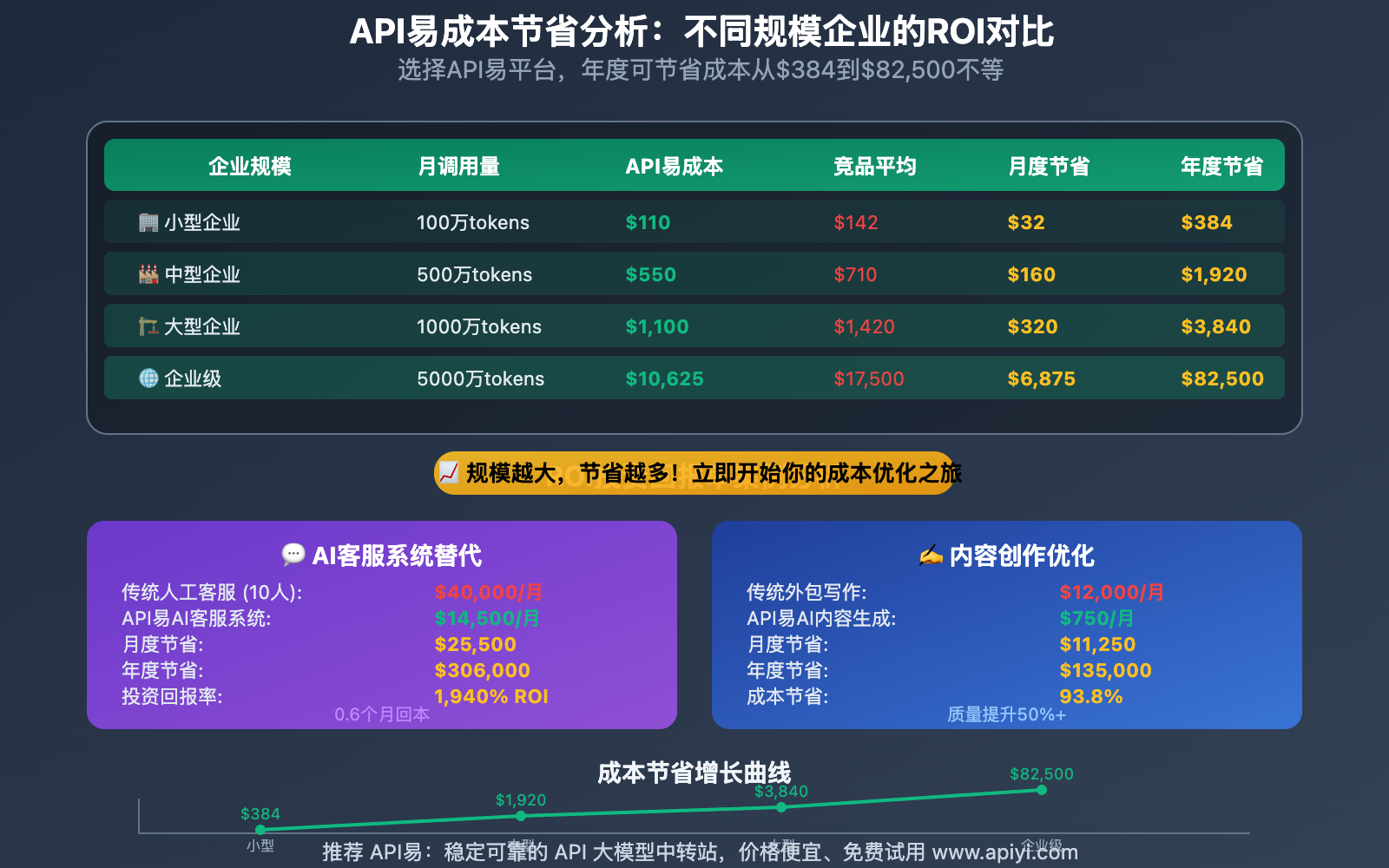The width and height of the screenshot is (1389, 868).
Task: Click the $3,840 data point on growth curve
Action: click(781, 807)
